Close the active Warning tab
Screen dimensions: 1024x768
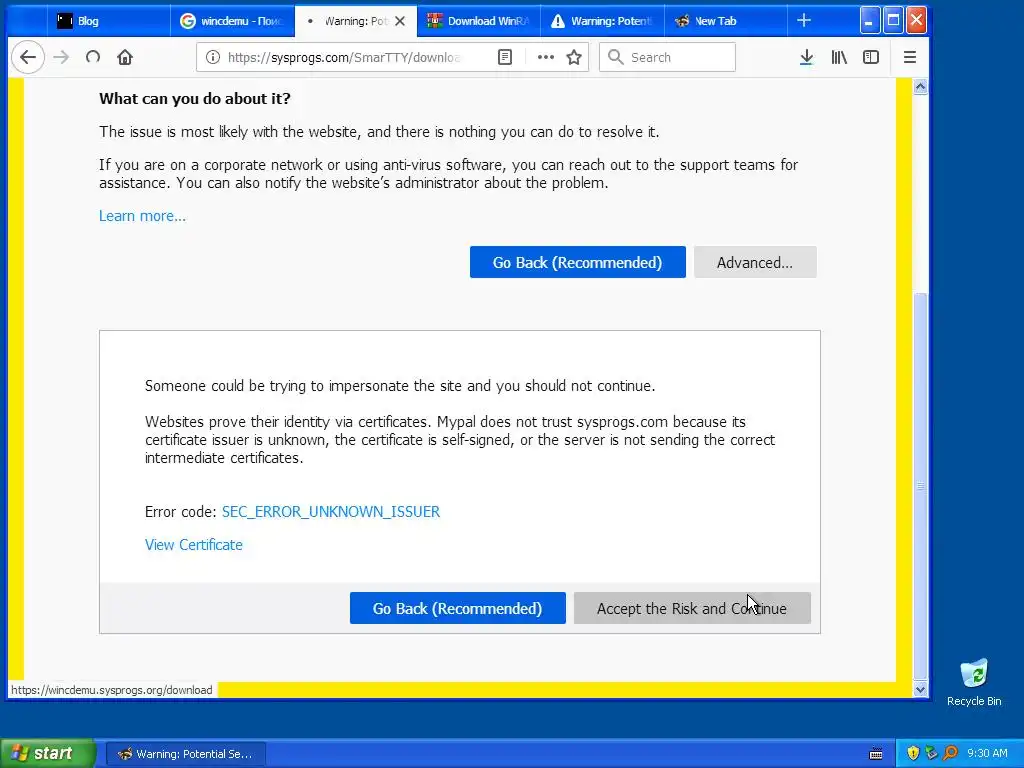(400, 21)
